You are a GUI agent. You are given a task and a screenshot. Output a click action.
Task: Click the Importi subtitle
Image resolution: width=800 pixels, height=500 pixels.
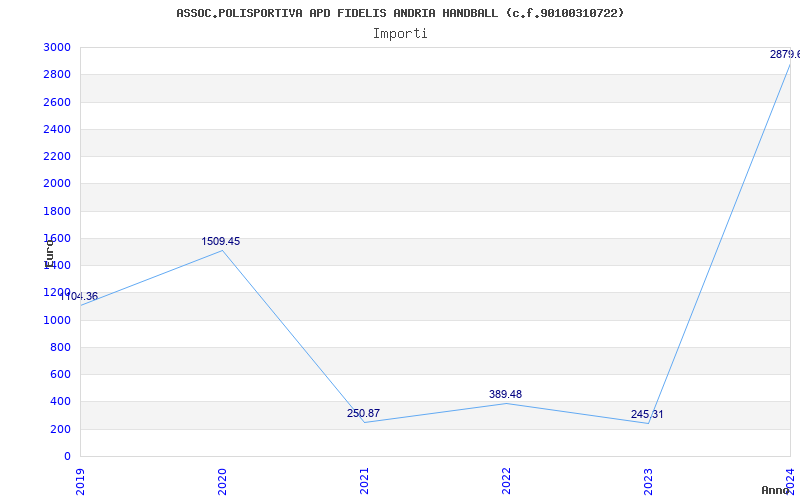[x=400, y=34]
